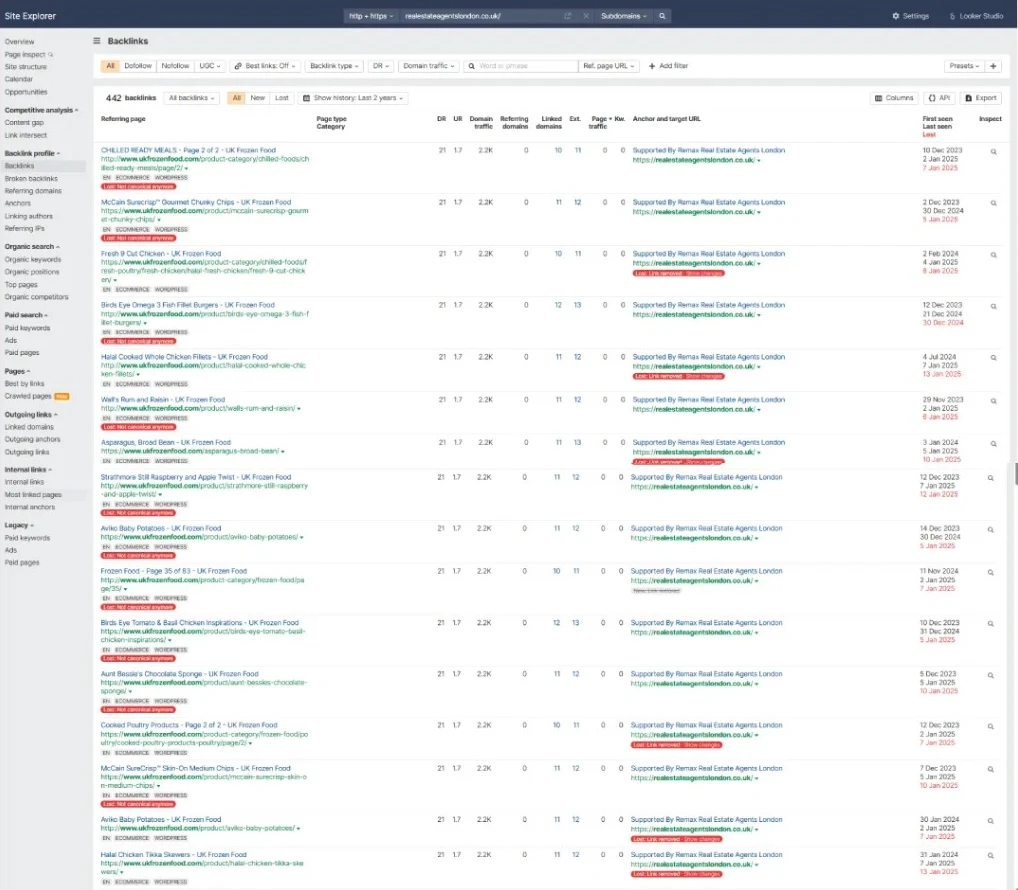Show only Lost backlinks

282,98
